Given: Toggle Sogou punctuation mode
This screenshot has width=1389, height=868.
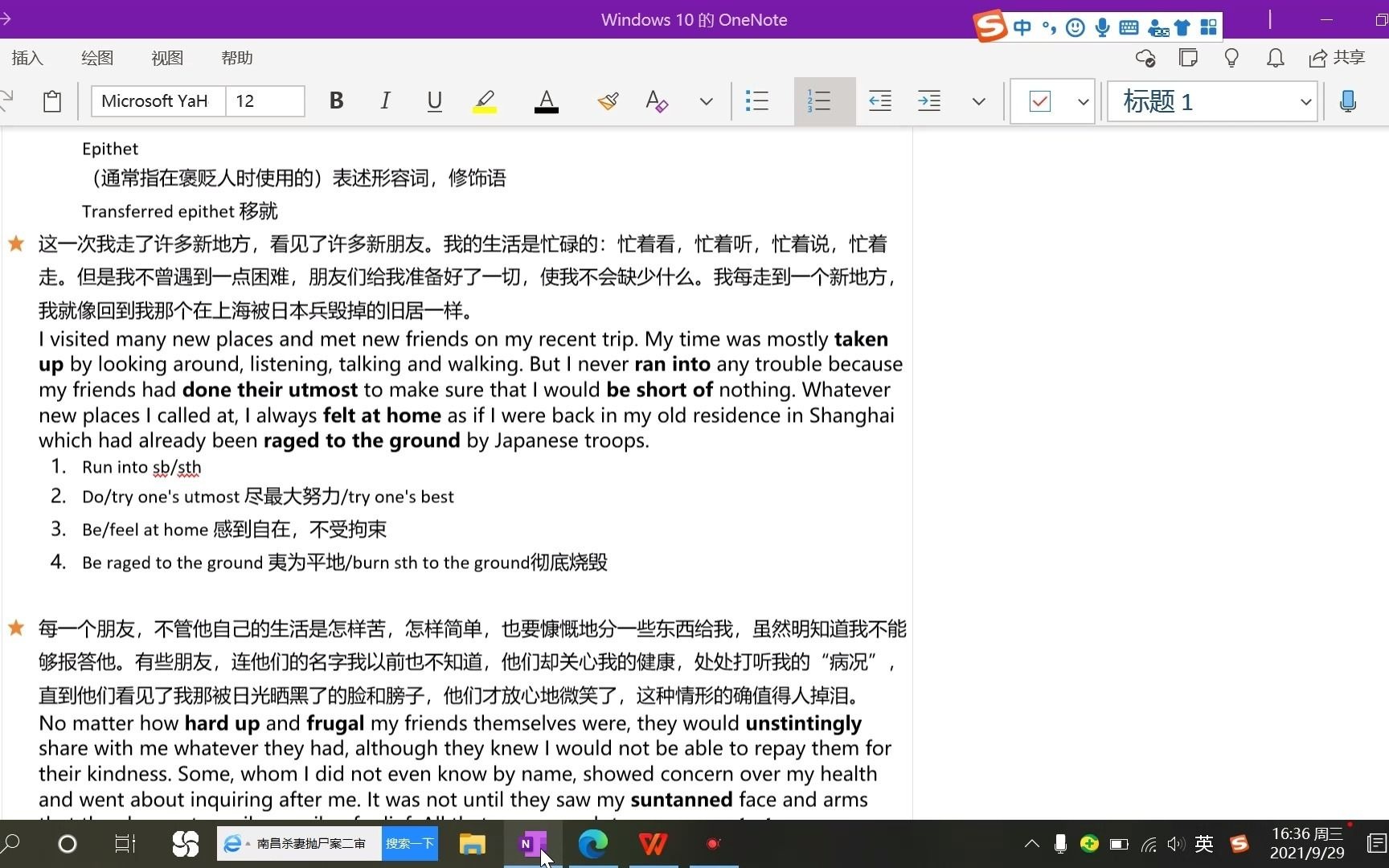Looking at the screenshot, I should 1048,28.
